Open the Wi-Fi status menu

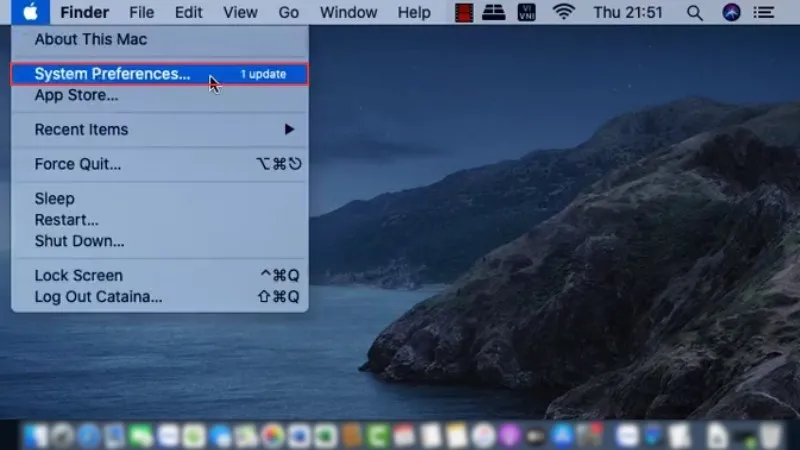tap(564, 13)
